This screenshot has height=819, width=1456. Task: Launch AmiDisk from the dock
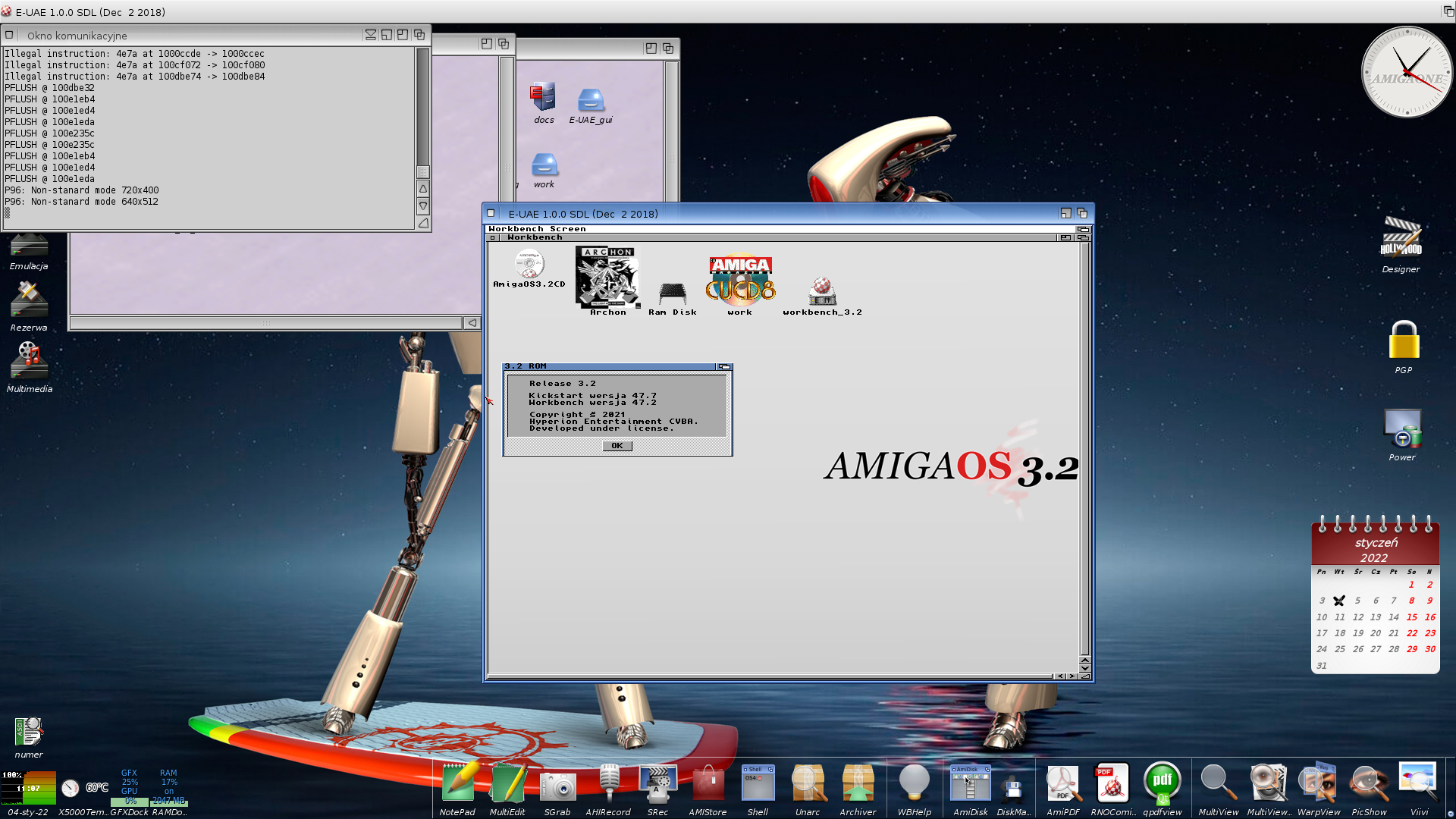tap(971, 783)
